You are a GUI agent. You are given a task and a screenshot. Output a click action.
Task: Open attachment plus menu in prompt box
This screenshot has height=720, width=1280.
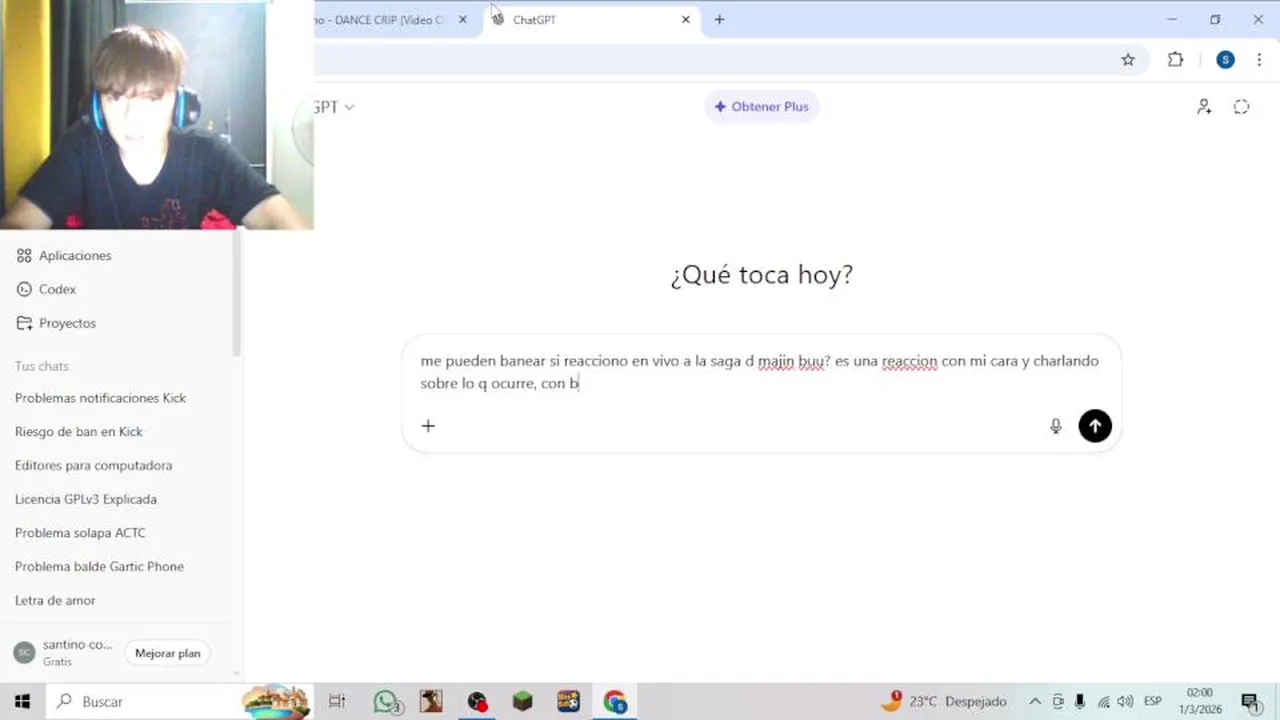[x=428, y=426]
